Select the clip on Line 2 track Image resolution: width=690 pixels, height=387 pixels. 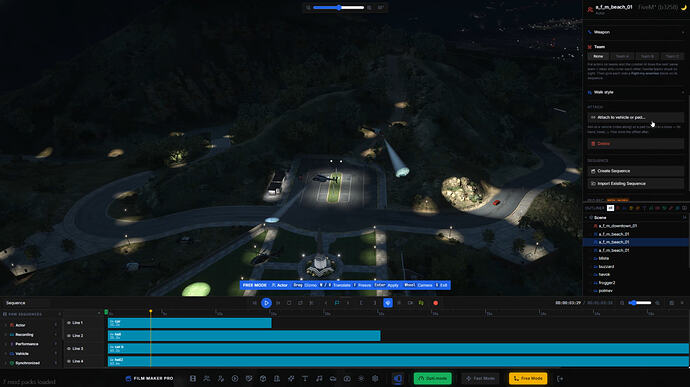coord(244,335)
